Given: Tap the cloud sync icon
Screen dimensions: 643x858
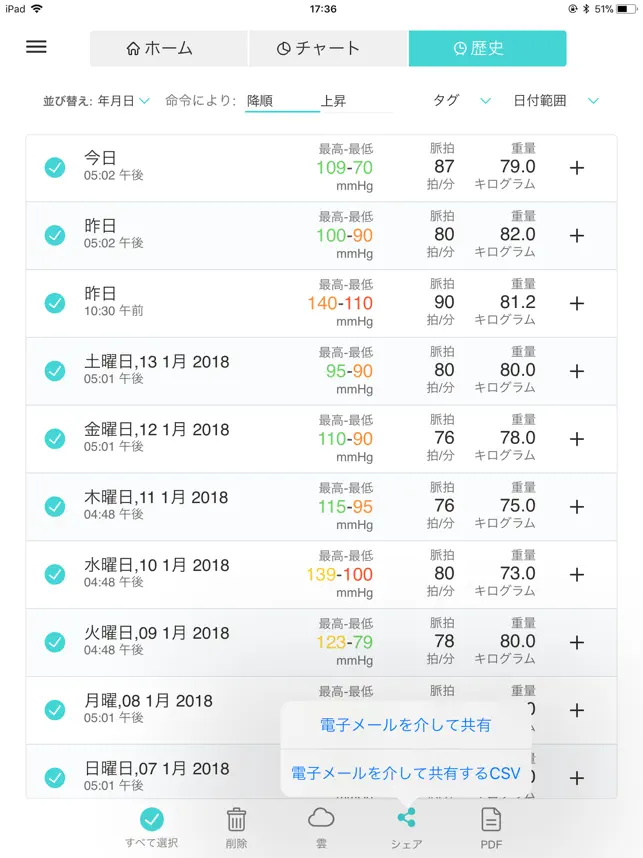Looking at the screenshot, I should pyautogui.click(x=321, y=819).
